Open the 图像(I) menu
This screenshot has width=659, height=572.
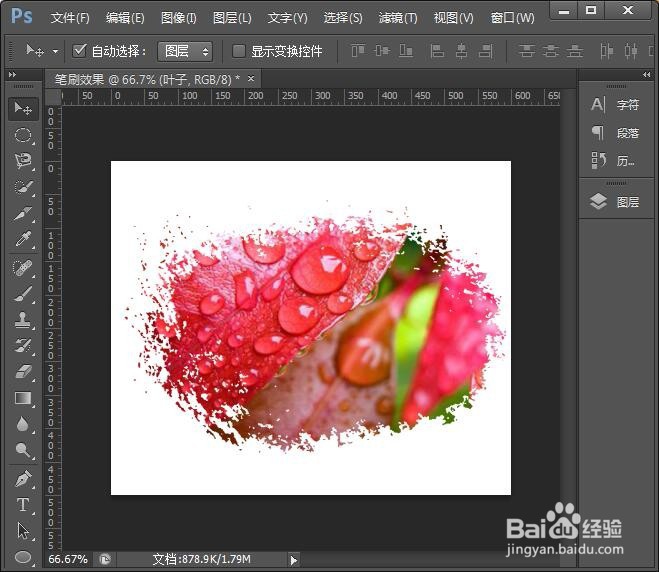179,18
